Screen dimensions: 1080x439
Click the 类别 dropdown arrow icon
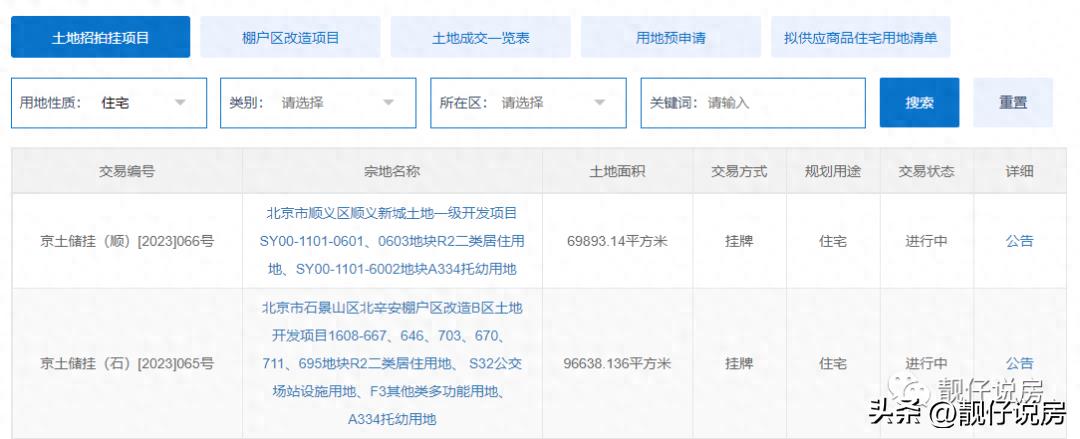point(390,103)
